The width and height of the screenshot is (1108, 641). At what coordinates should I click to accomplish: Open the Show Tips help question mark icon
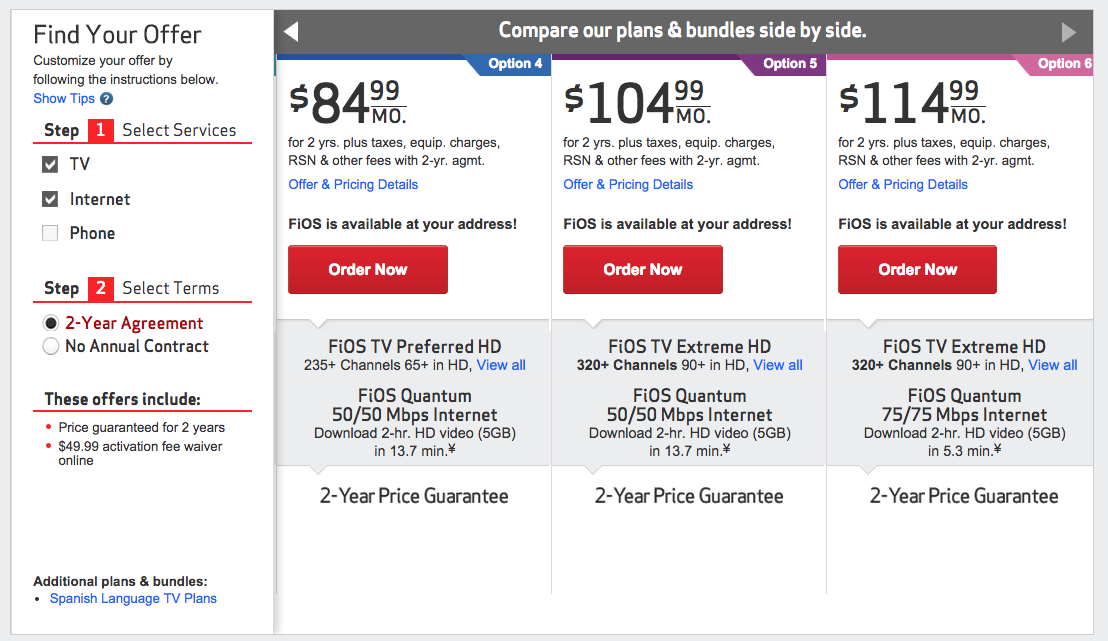[x=108, y=98]
